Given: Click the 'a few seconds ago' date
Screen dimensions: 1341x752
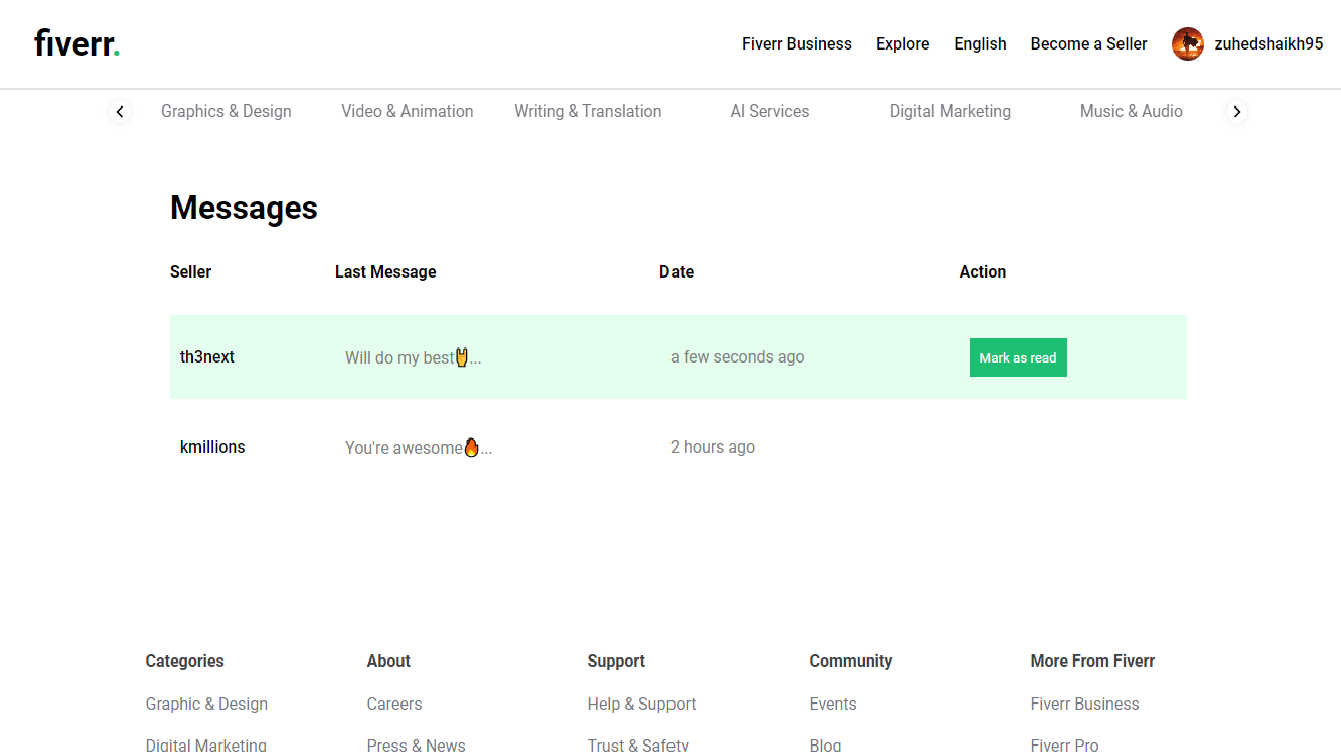Looking at the screenshot, I should (737, 357).
